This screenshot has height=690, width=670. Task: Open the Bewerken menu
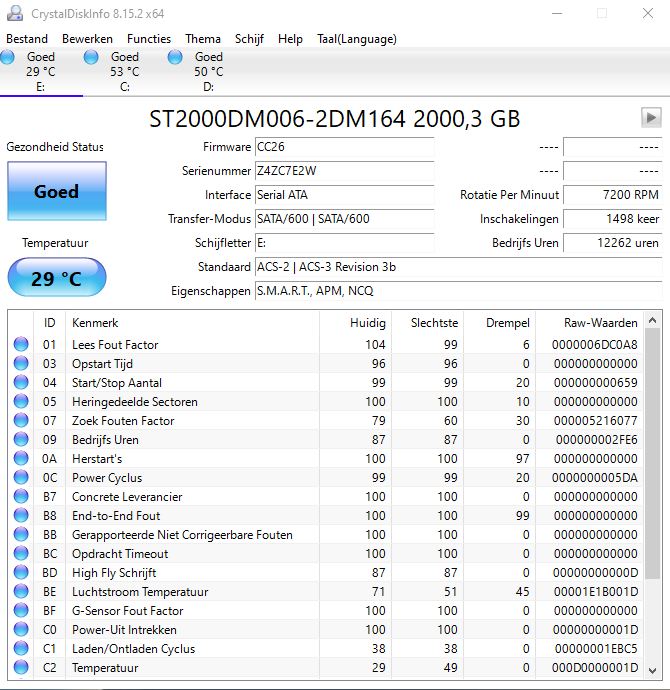[x=87, y=39]
